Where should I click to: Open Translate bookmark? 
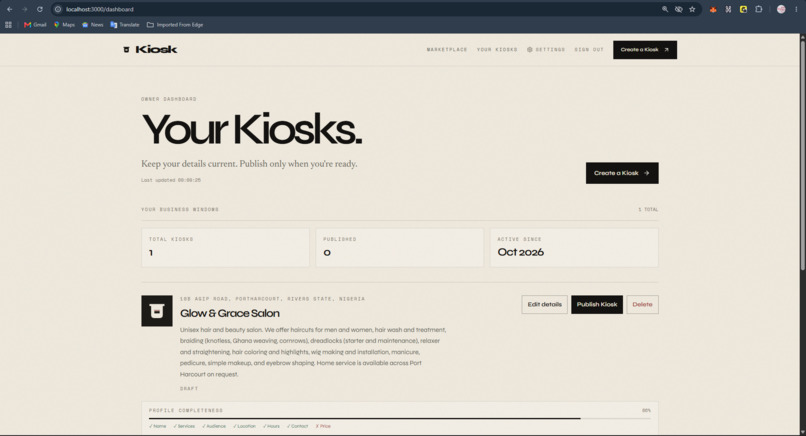point(124,25)
